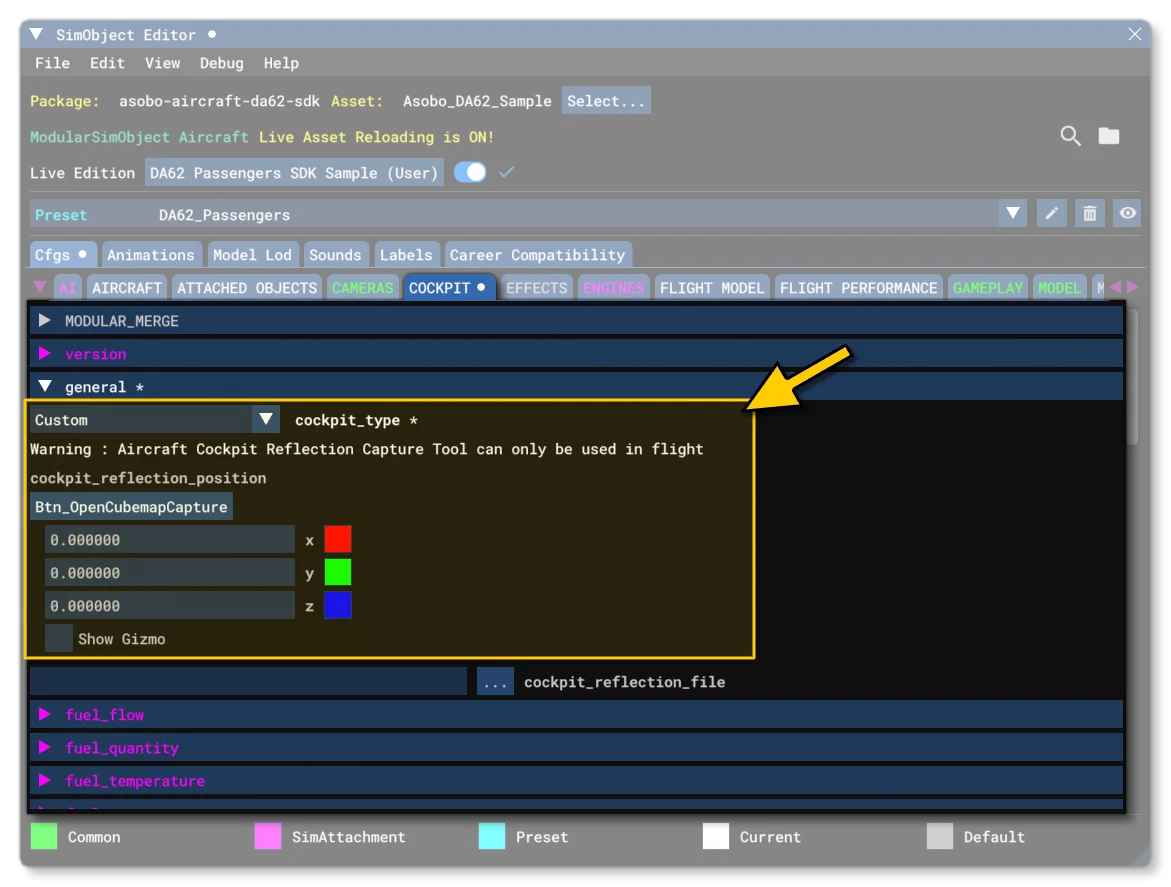Click the vertical scrollbar of the cfg panel
Viewport: 1171px width, 887px height.
1132,377
